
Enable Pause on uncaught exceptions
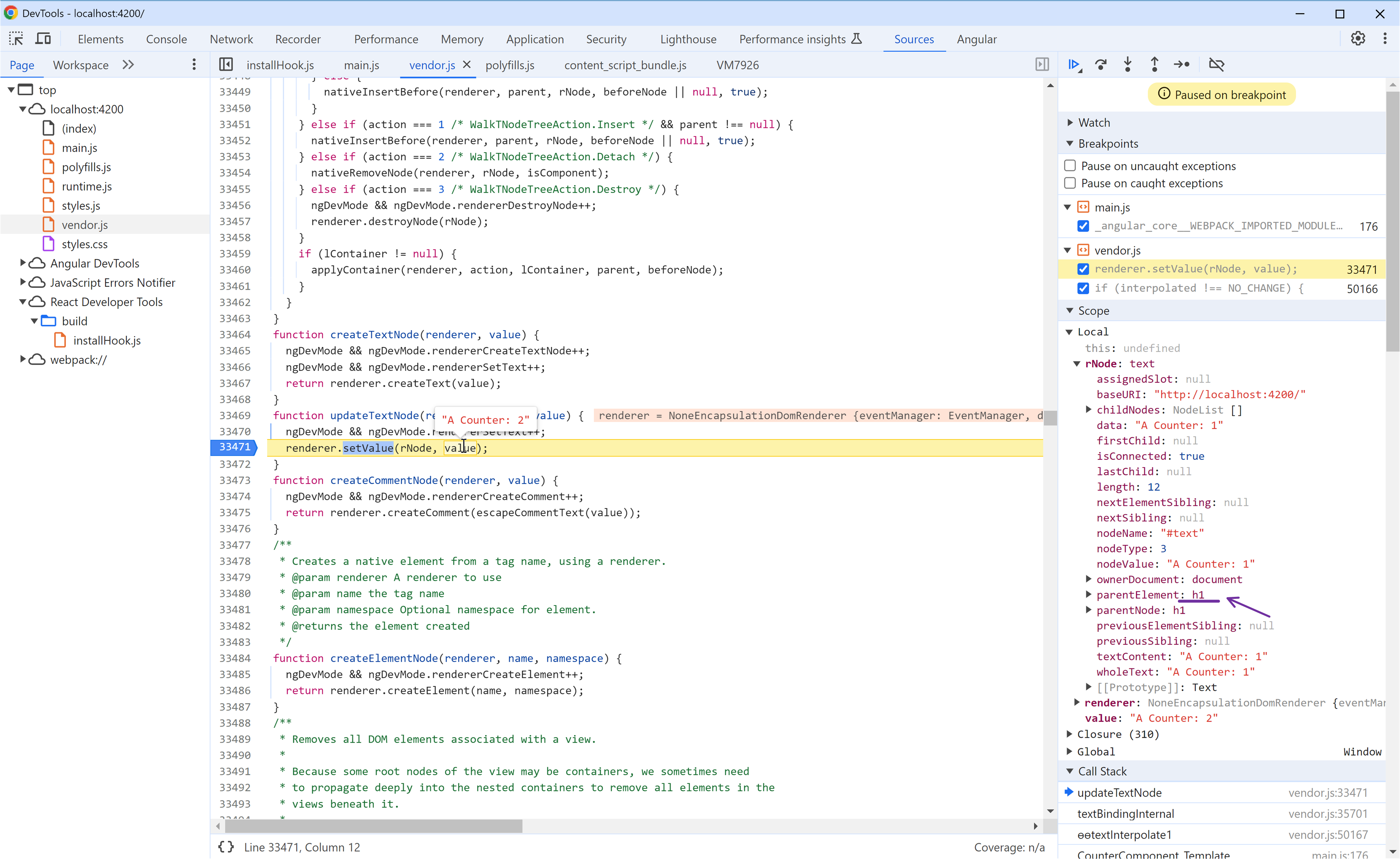[1070, 165]
